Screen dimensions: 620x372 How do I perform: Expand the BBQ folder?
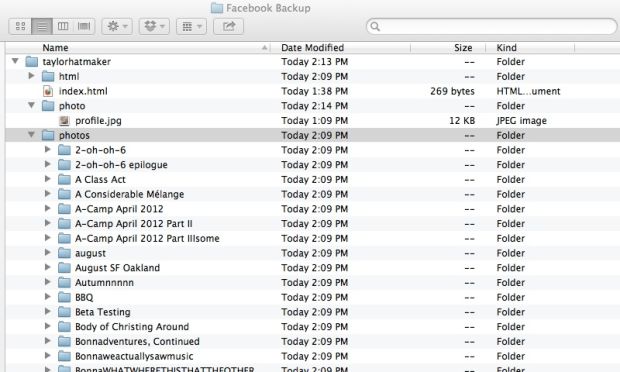coord(48,297)
